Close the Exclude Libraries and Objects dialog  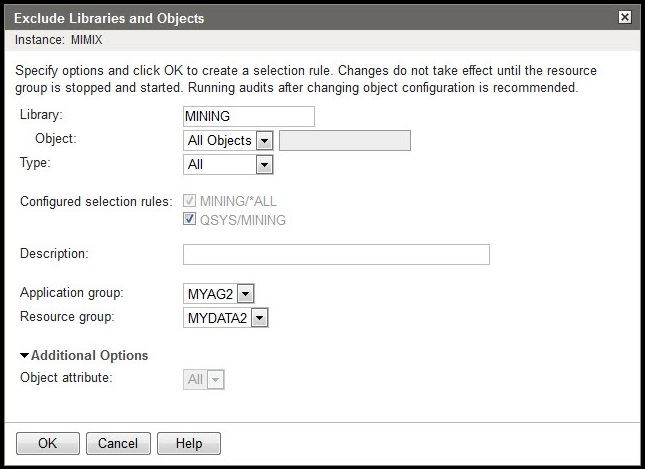(625, 17)
